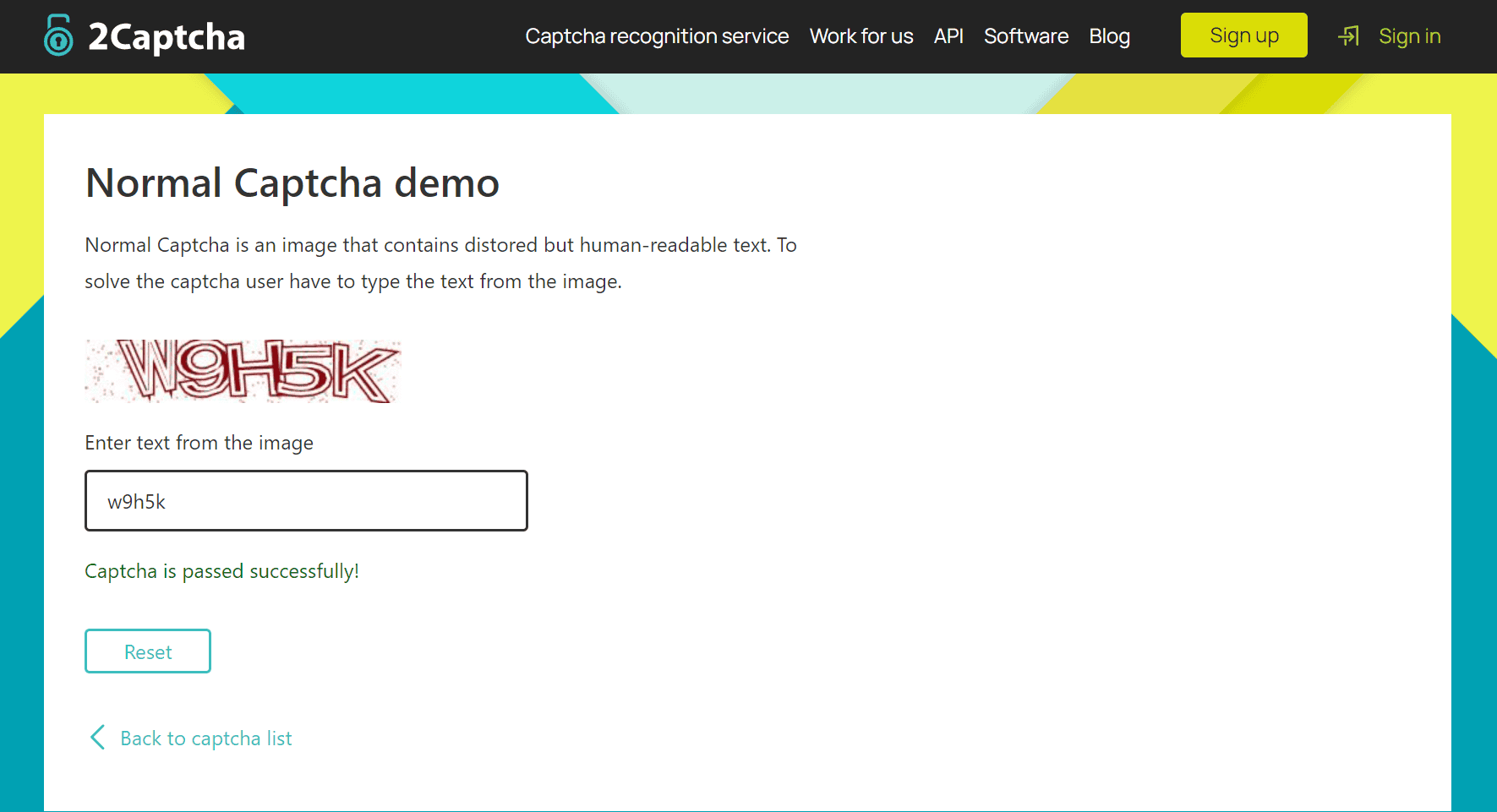Open Captcha recognition service menu item

(x=657, y=36)
